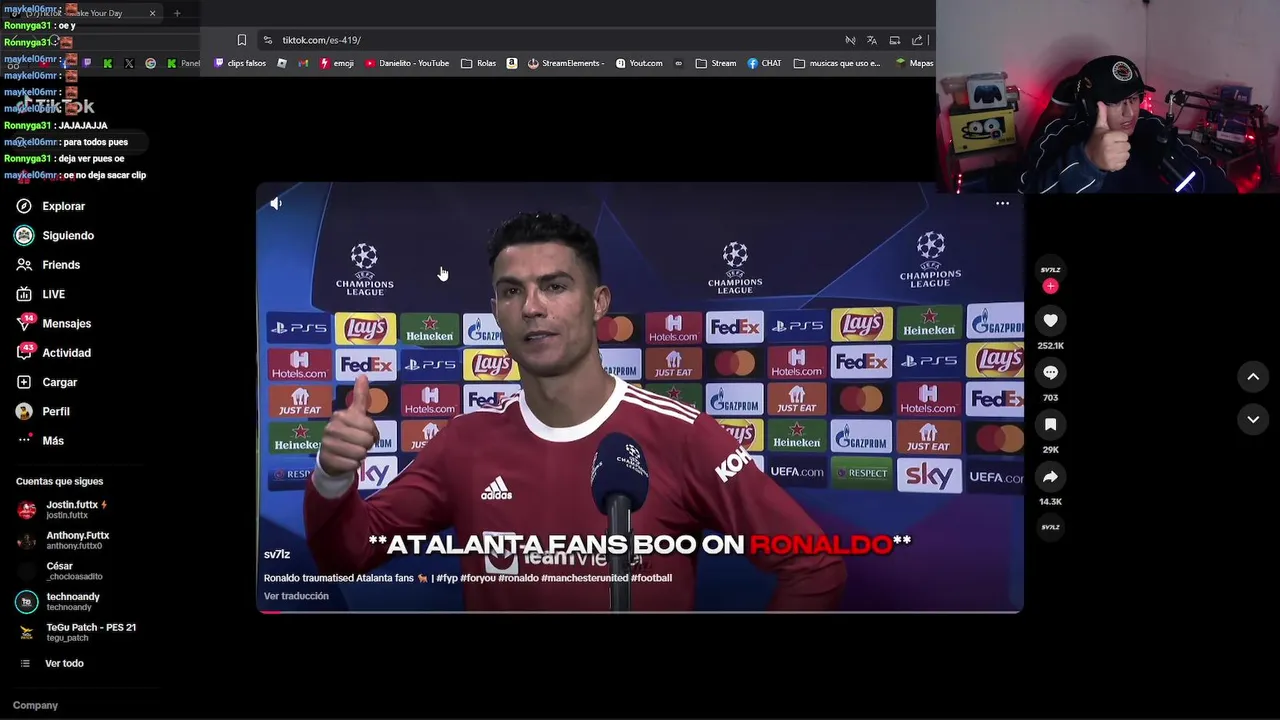Like the Ronaldo video with the heart icon
This screenshot has width=1280, height=720.
(1050, 320)
